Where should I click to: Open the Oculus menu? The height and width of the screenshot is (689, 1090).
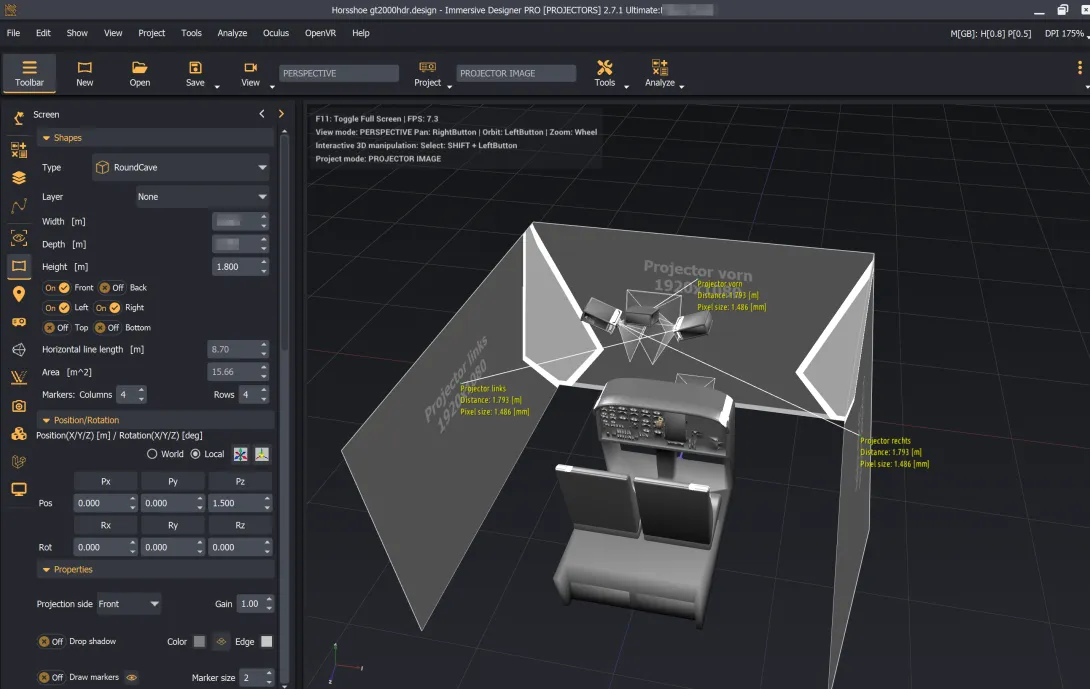(276, 33)
